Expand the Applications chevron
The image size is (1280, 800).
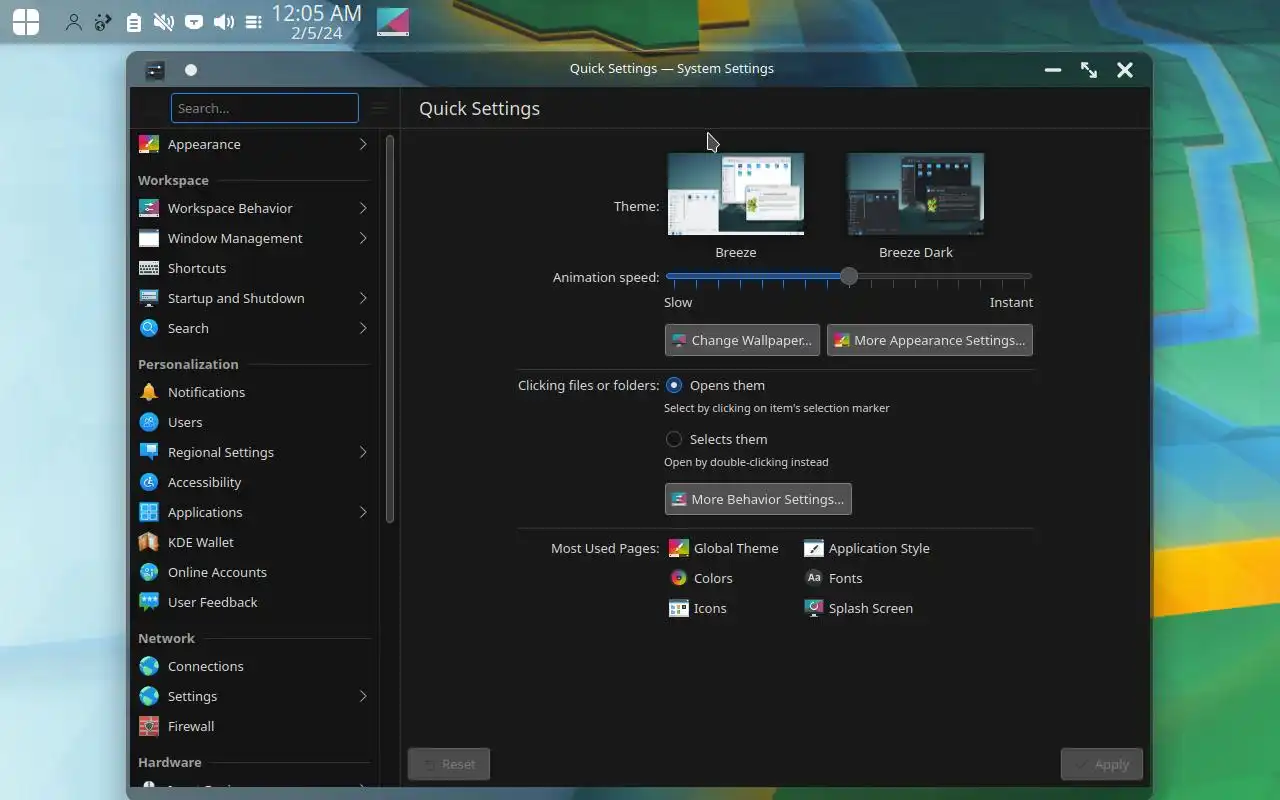coord(363,512)
